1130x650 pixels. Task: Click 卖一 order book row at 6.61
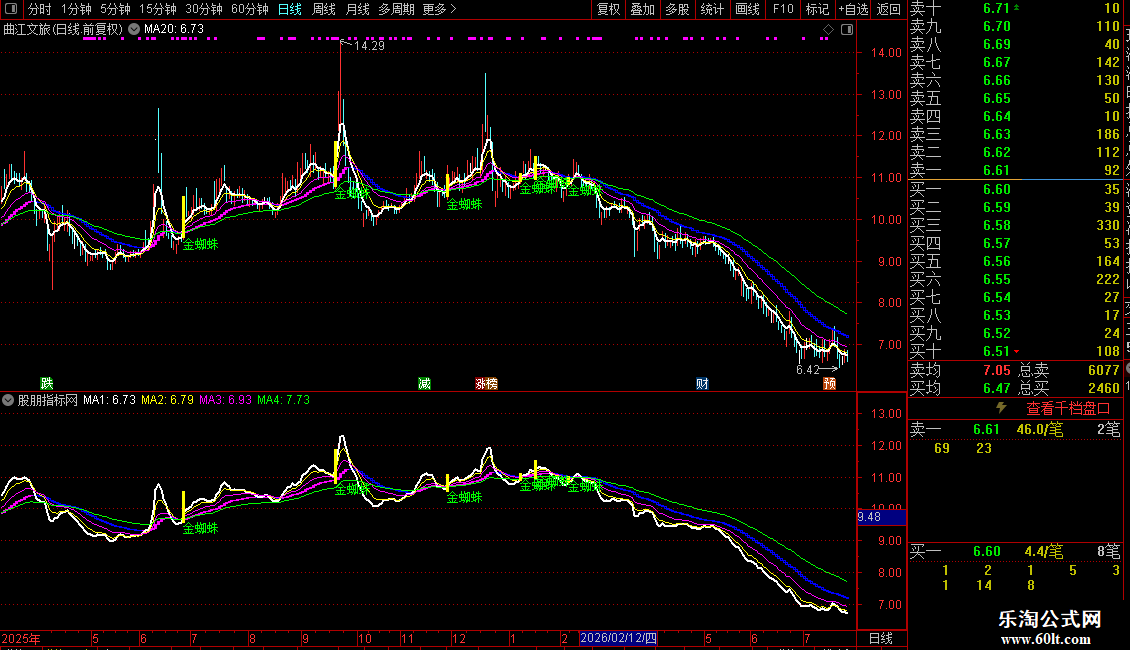coord(1015,170)
